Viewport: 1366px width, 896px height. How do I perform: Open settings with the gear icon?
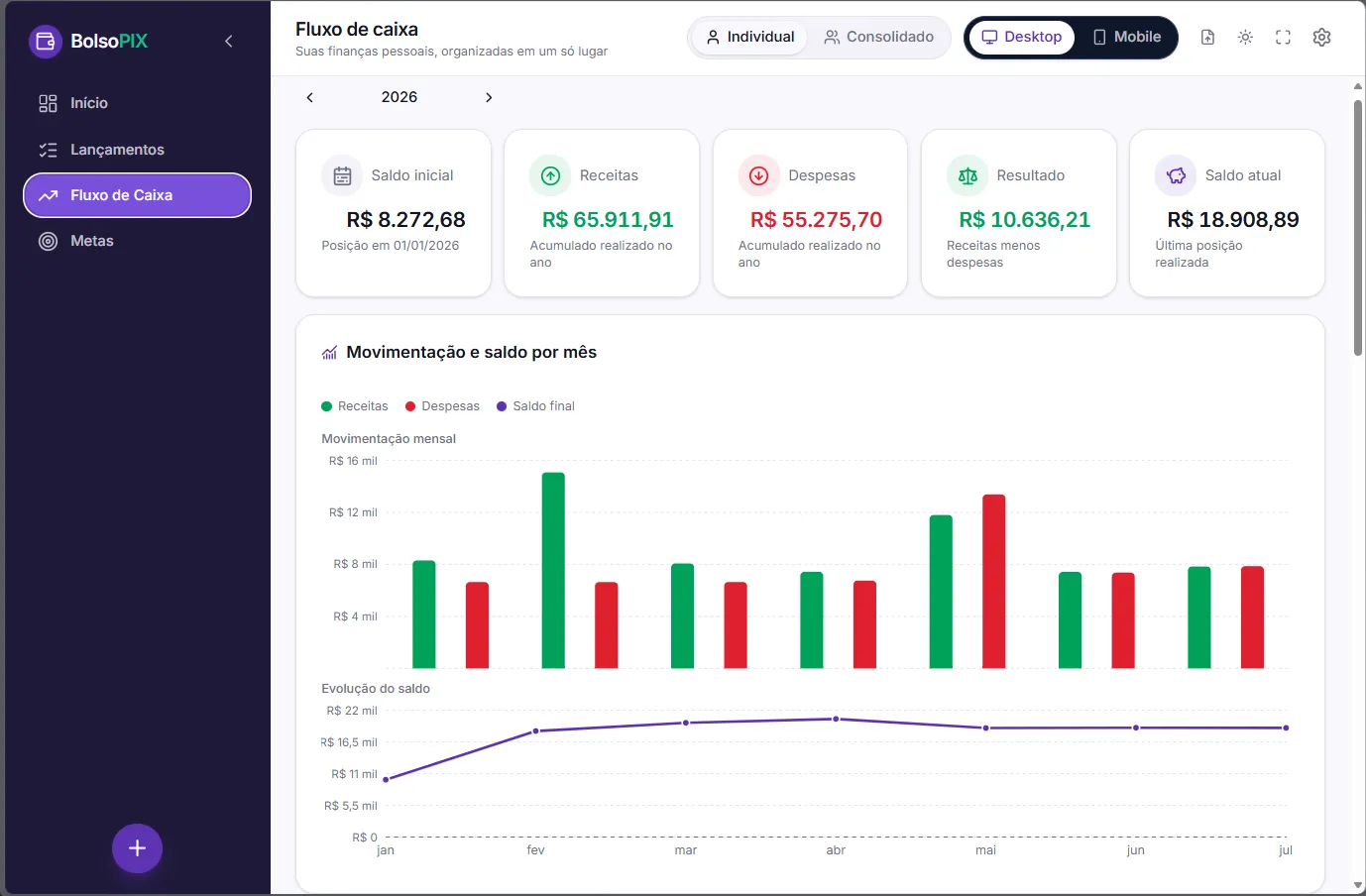(1321, 38)
